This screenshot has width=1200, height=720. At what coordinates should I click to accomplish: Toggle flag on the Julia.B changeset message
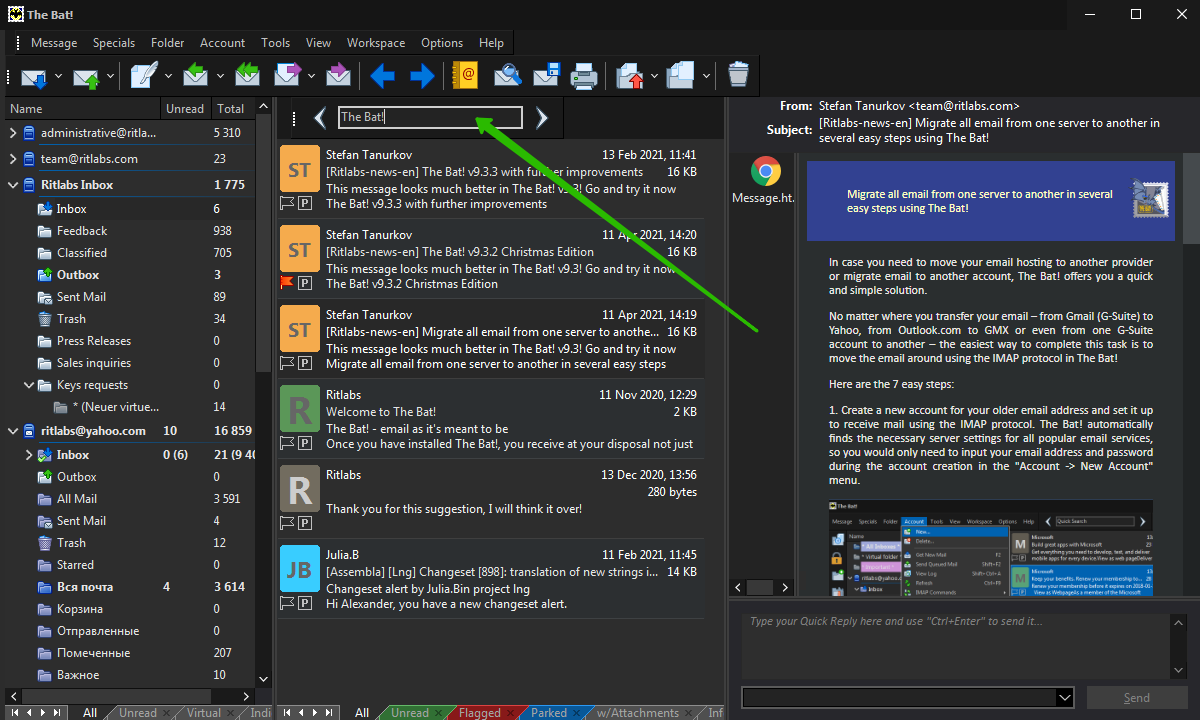click(x=287, y=603)
